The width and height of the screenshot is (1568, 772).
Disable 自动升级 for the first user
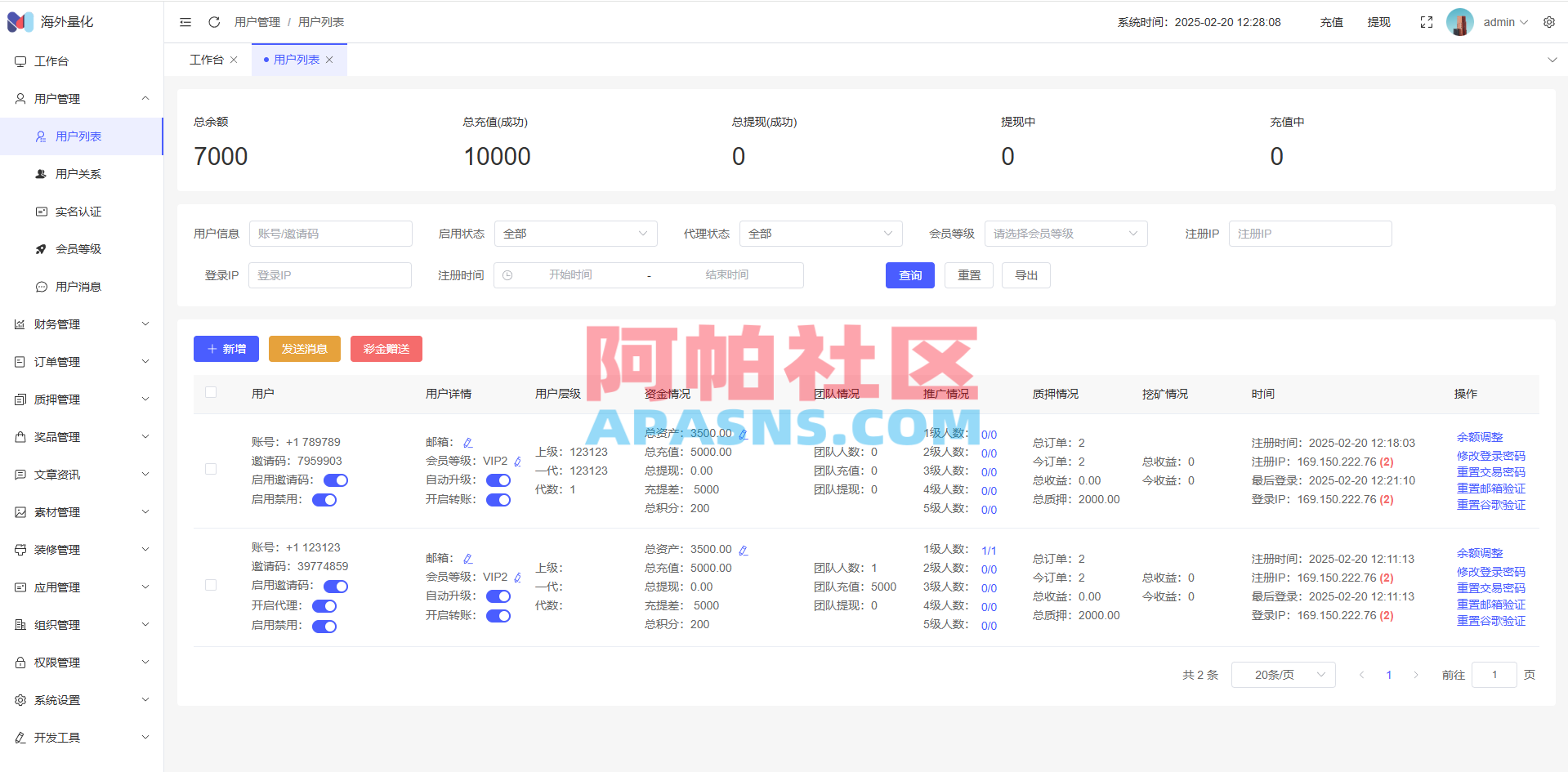click(498, 480)
